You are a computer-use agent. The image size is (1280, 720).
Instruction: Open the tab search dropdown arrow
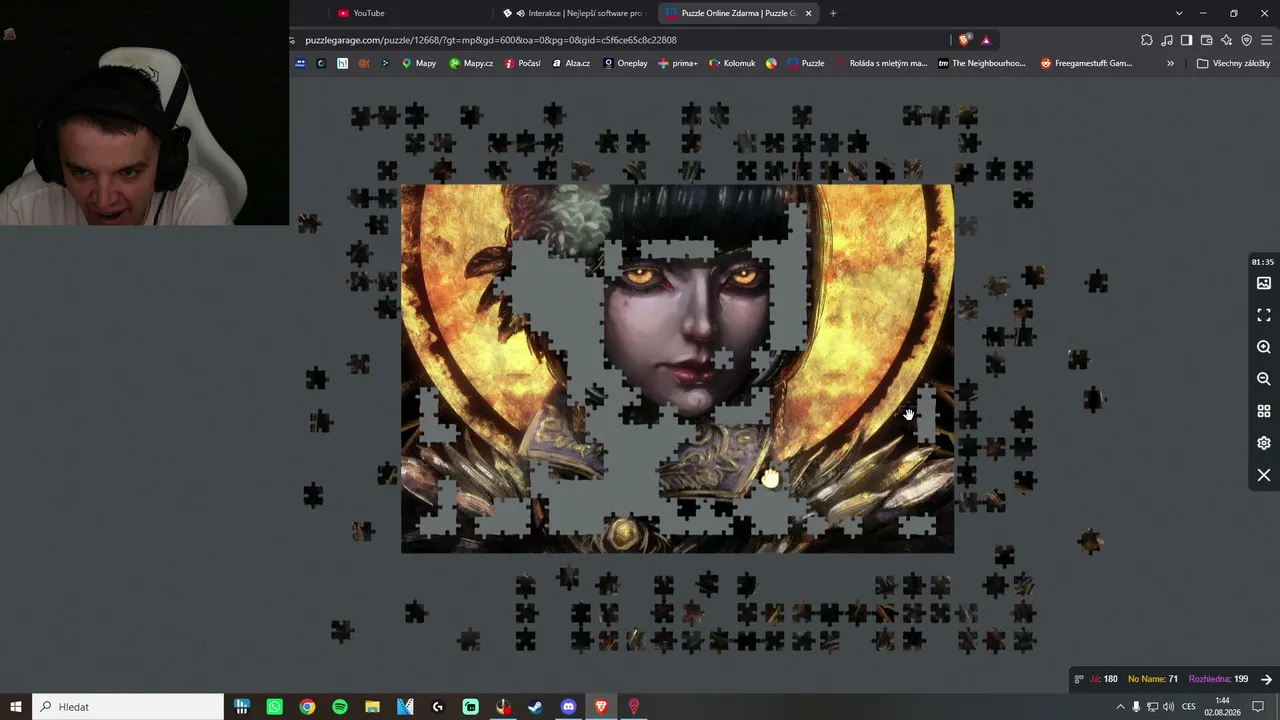coord(1179,13)
